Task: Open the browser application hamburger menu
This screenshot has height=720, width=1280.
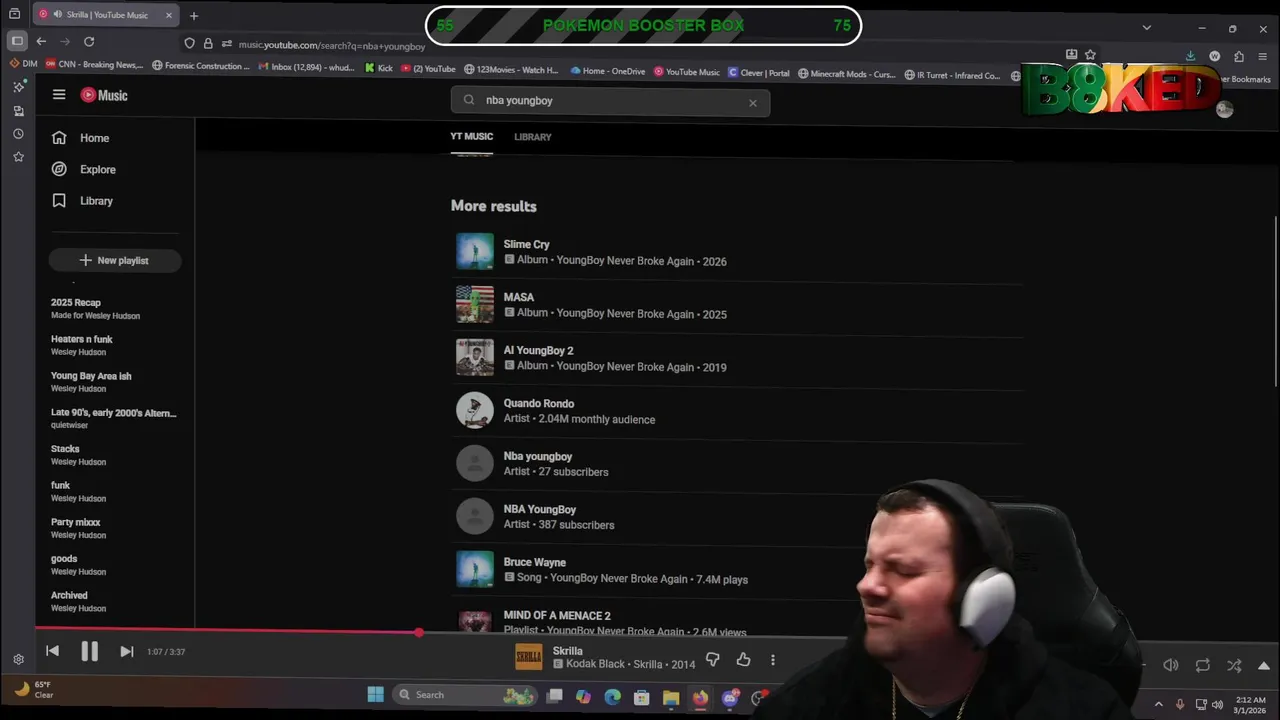Action: click(1263, 56)
